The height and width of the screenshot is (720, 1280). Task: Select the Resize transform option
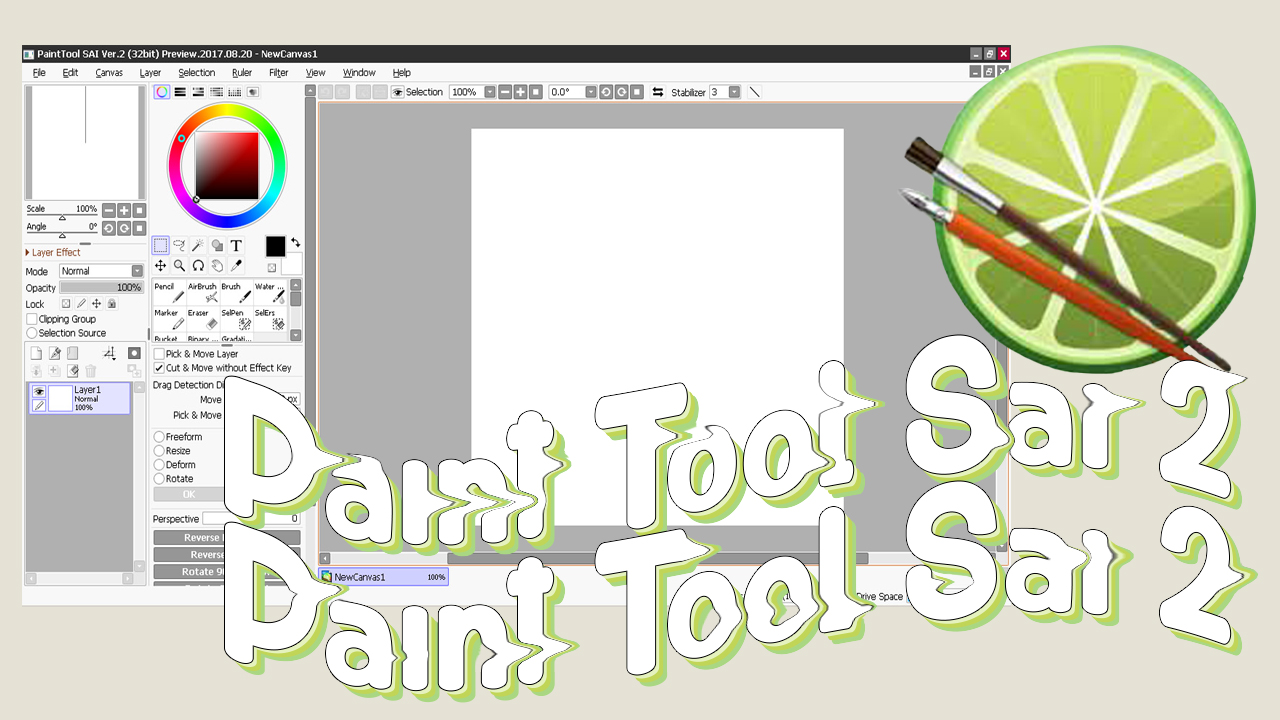159,451
